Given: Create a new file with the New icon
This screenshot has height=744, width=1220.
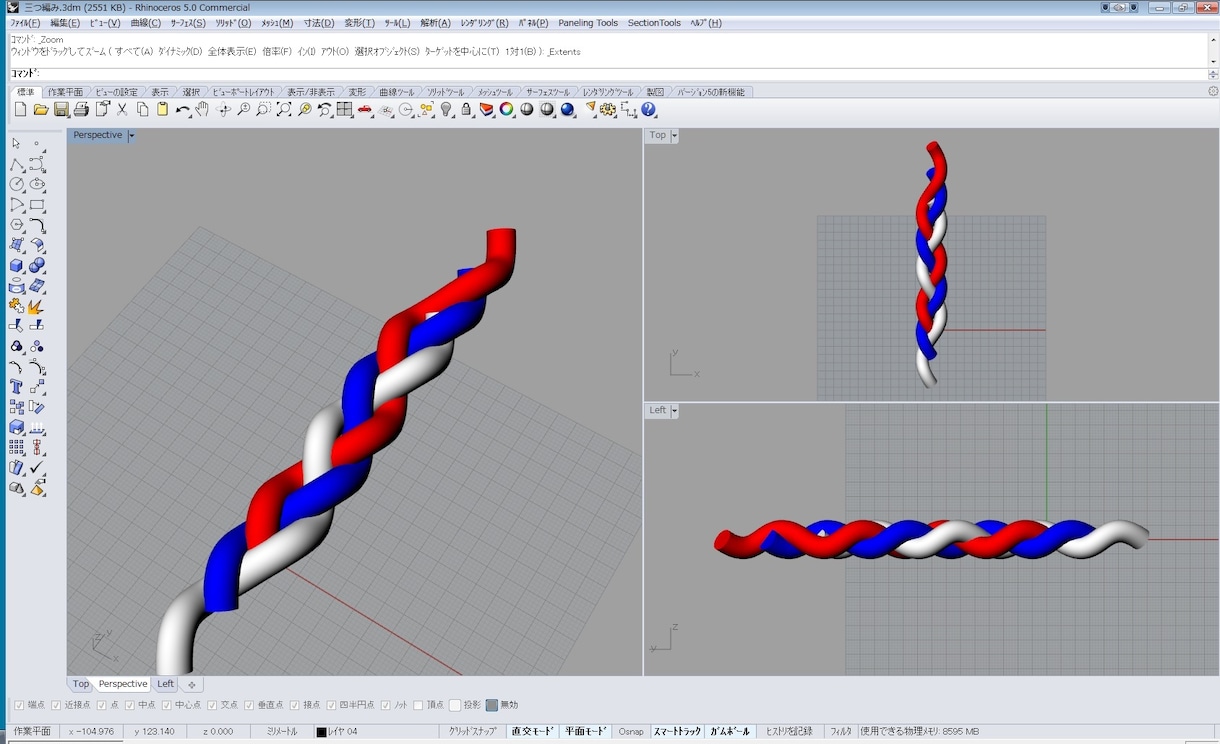Looking at the screenshot, I should 20,110.
